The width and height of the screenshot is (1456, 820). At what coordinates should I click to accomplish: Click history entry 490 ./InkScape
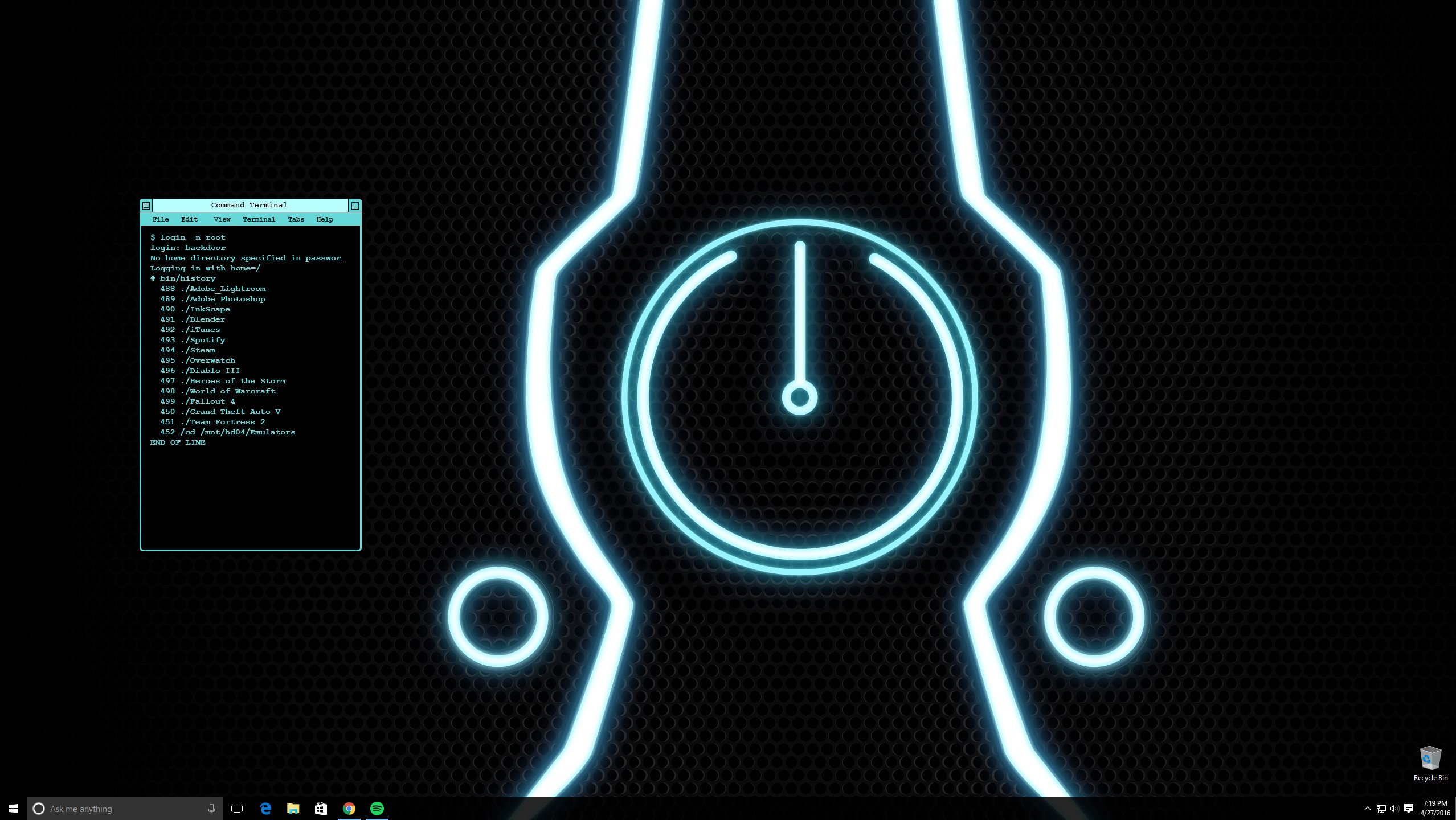coord(195,309)
